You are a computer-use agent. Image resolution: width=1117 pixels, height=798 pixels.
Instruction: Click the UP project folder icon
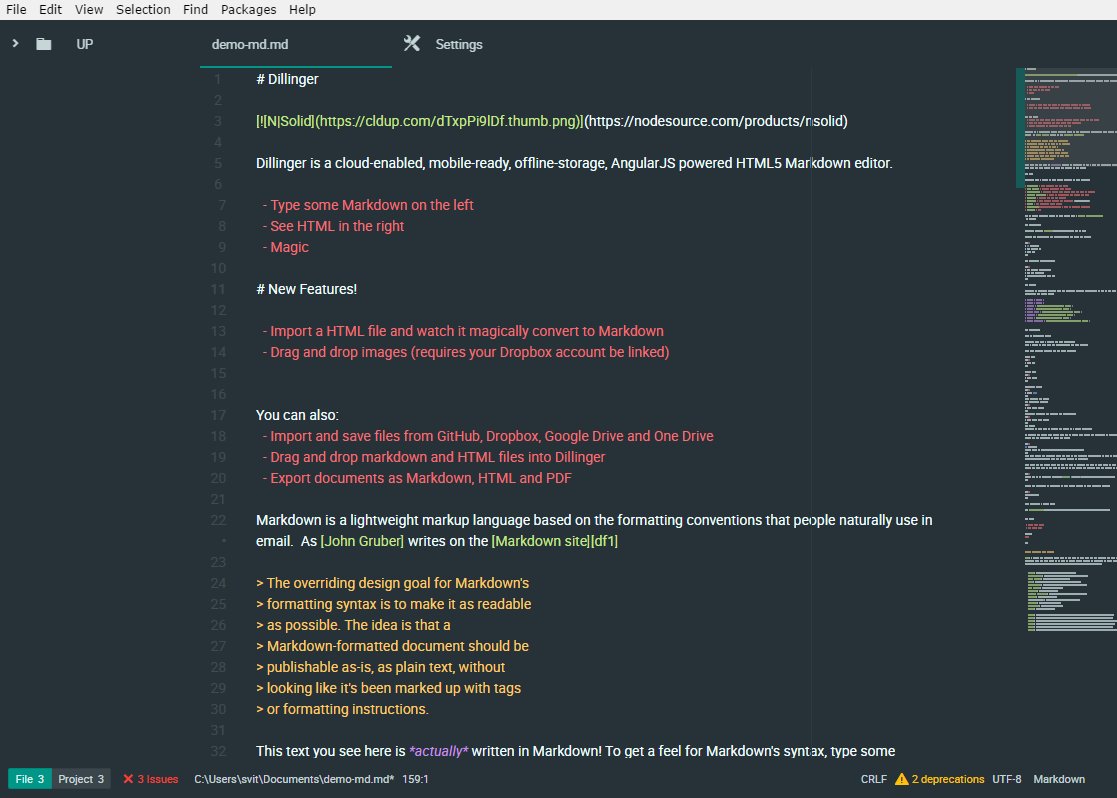point(43,44)
